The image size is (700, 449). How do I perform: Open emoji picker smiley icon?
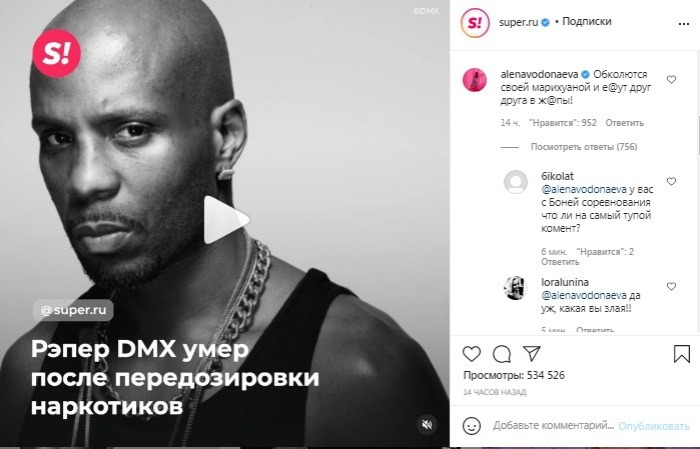tap(472, 426)
